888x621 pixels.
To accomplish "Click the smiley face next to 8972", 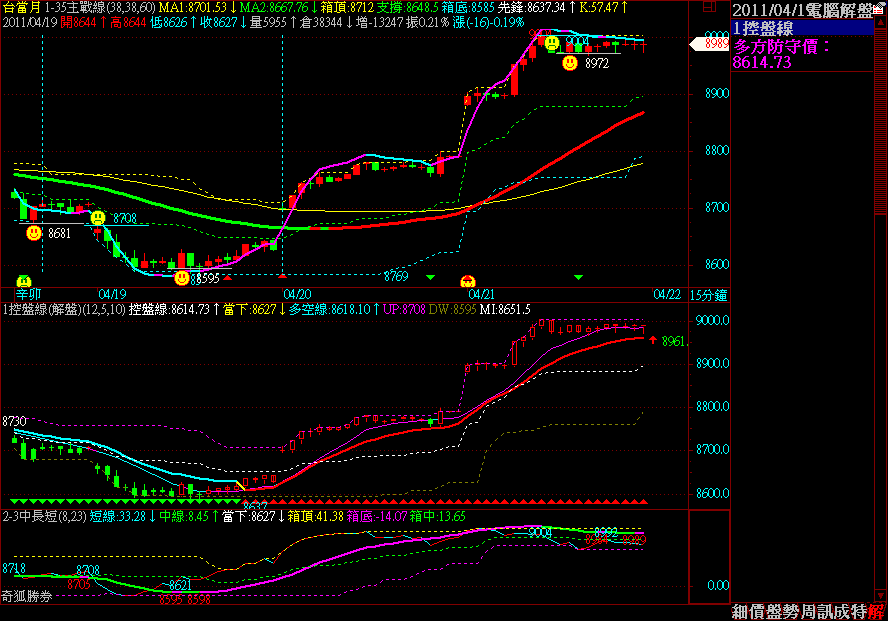I will click(x=569, y=63).
